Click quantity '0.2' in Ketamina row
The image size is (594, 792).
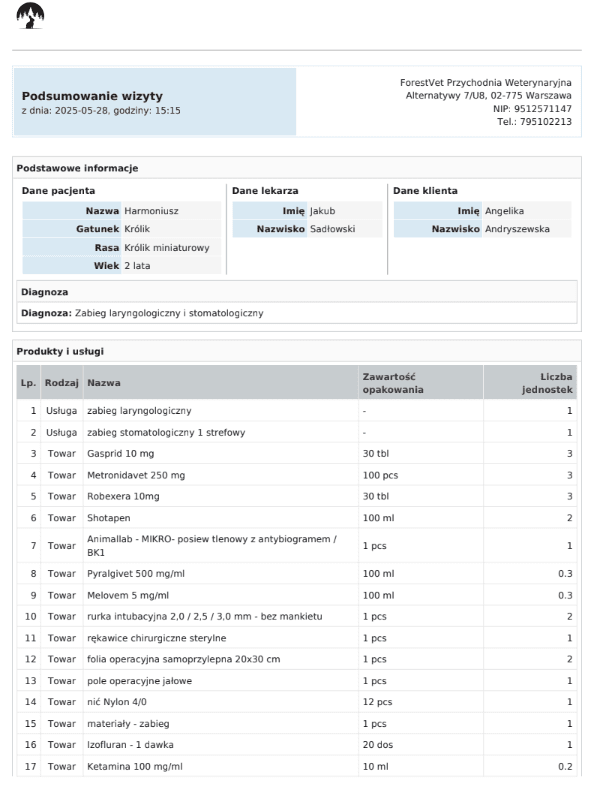[x=565, y=767]
